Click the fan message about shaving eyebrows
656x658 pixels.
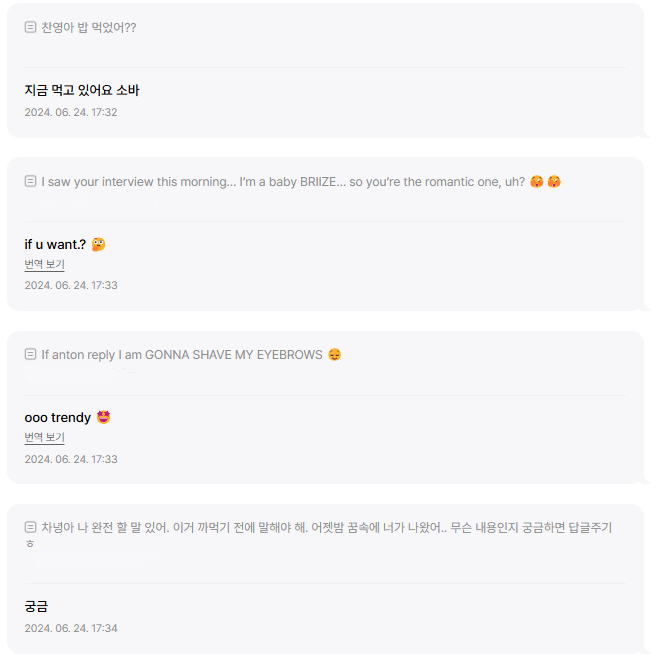click(182, 355)
